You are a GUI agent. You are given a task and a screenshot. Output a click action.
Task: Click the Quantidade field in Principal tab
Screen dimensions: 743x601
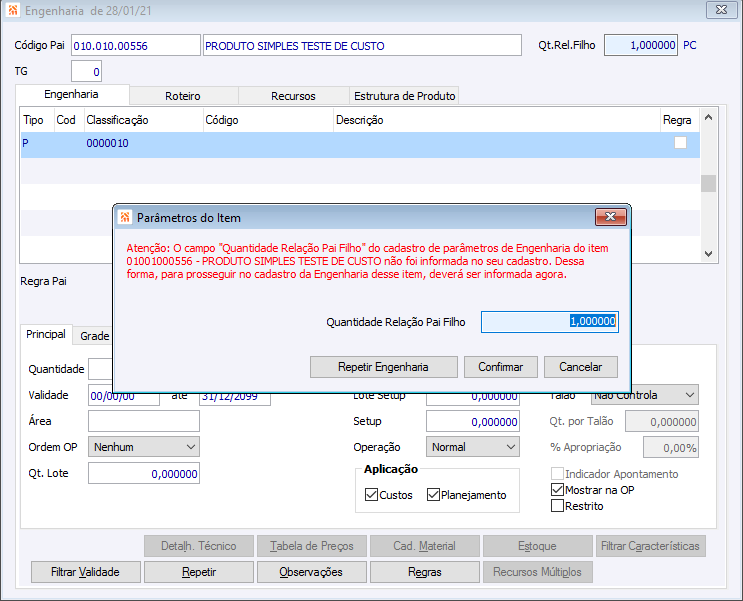pos(100,369)
